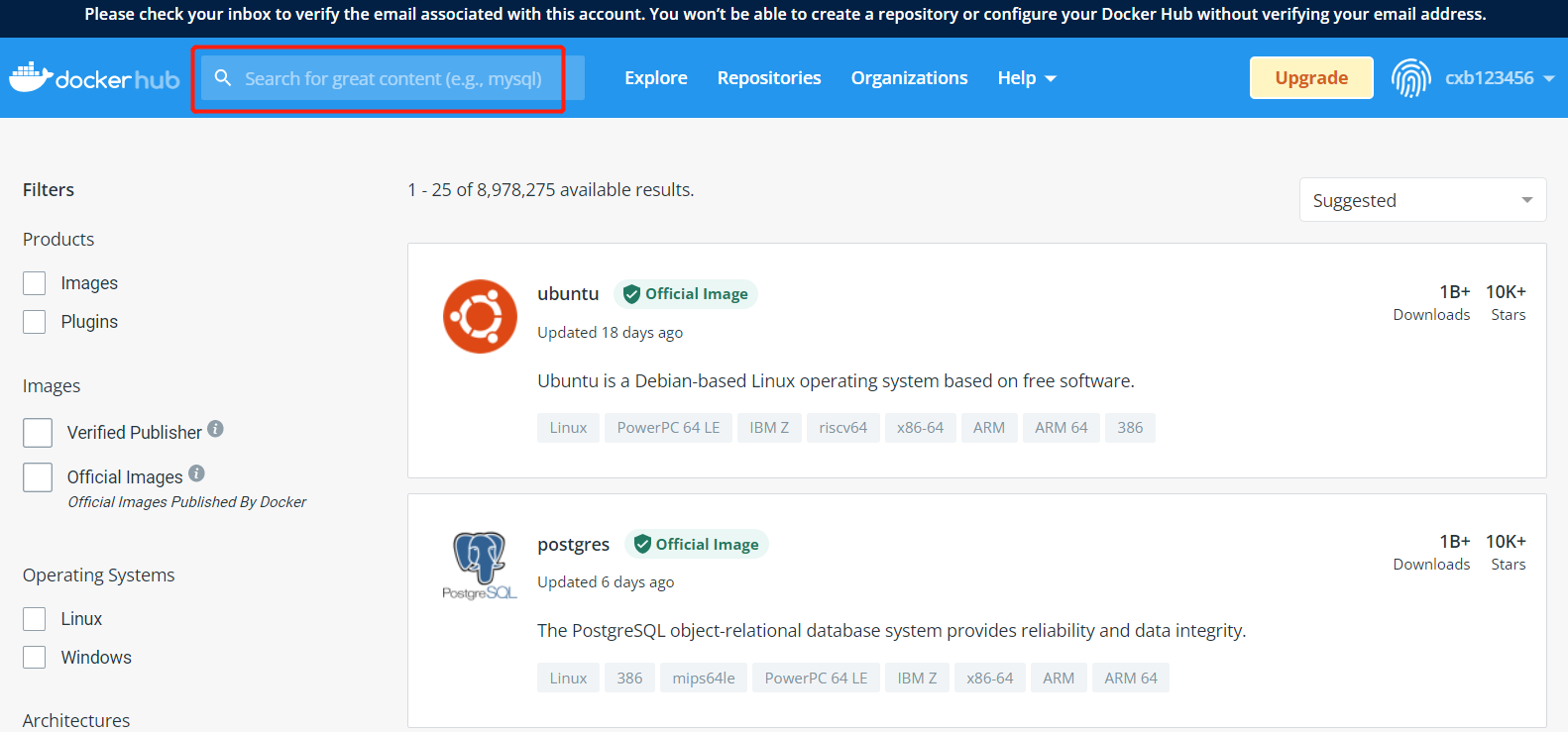The height and width of the screenshot is (732, 1568).
Task: Open the ubuntu image title link
Action: point(568,294)
